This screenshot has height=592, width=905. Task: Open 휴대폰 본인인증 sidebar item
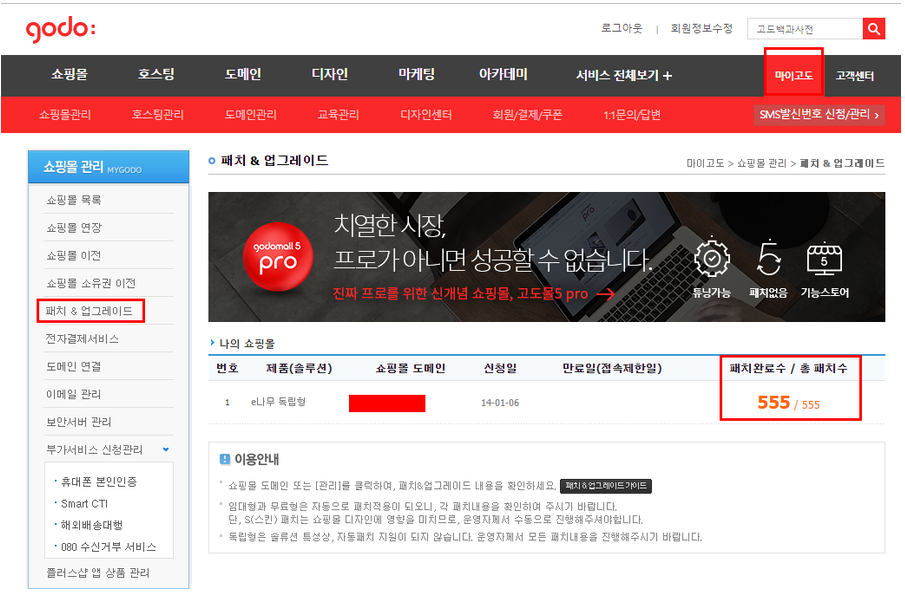pos(99,481)
